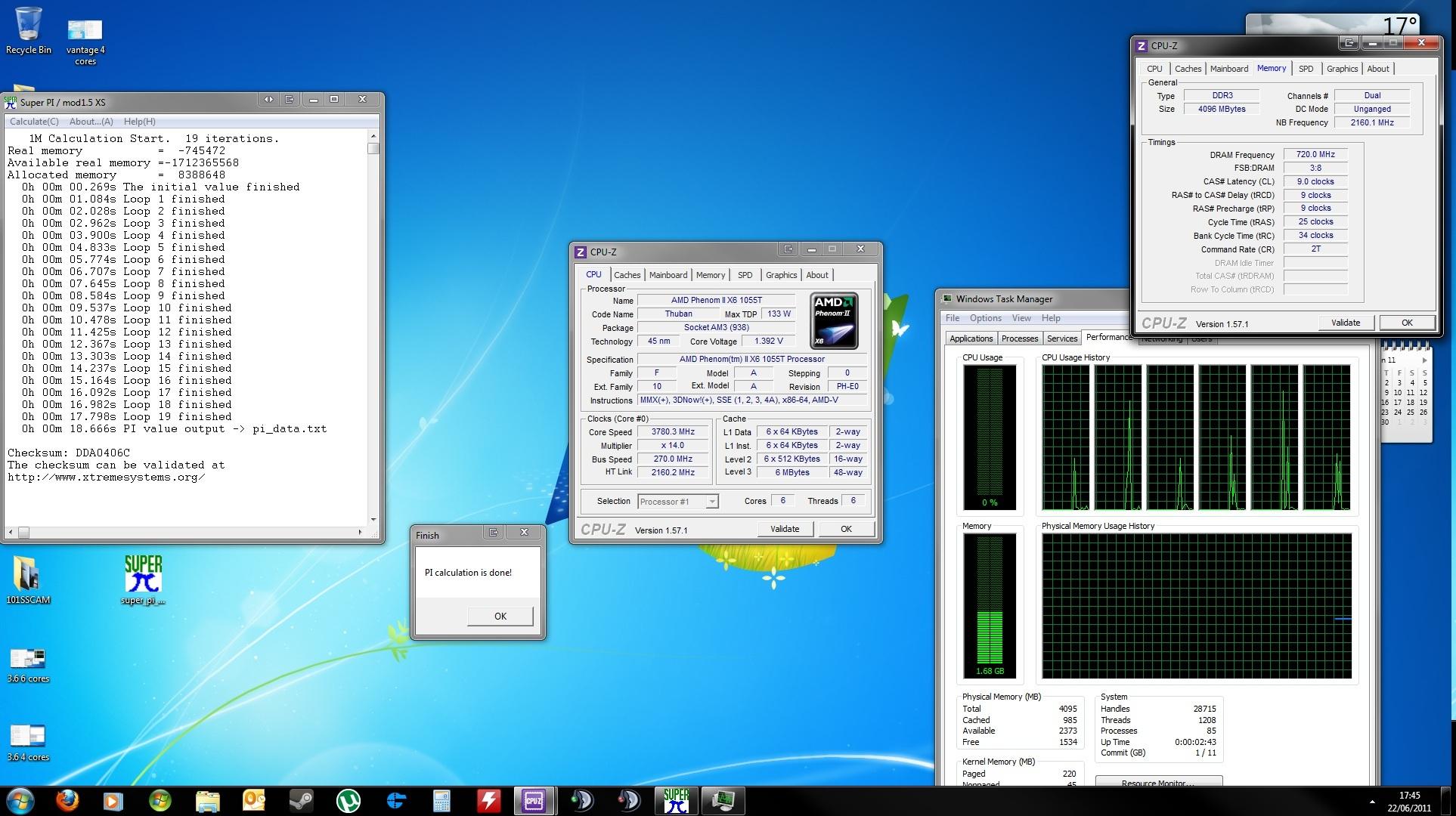The width and height of the screenshot is (1456, 816).
Task: Open Mainboard tab in center CPU-Z window
Action: point(668,275)
